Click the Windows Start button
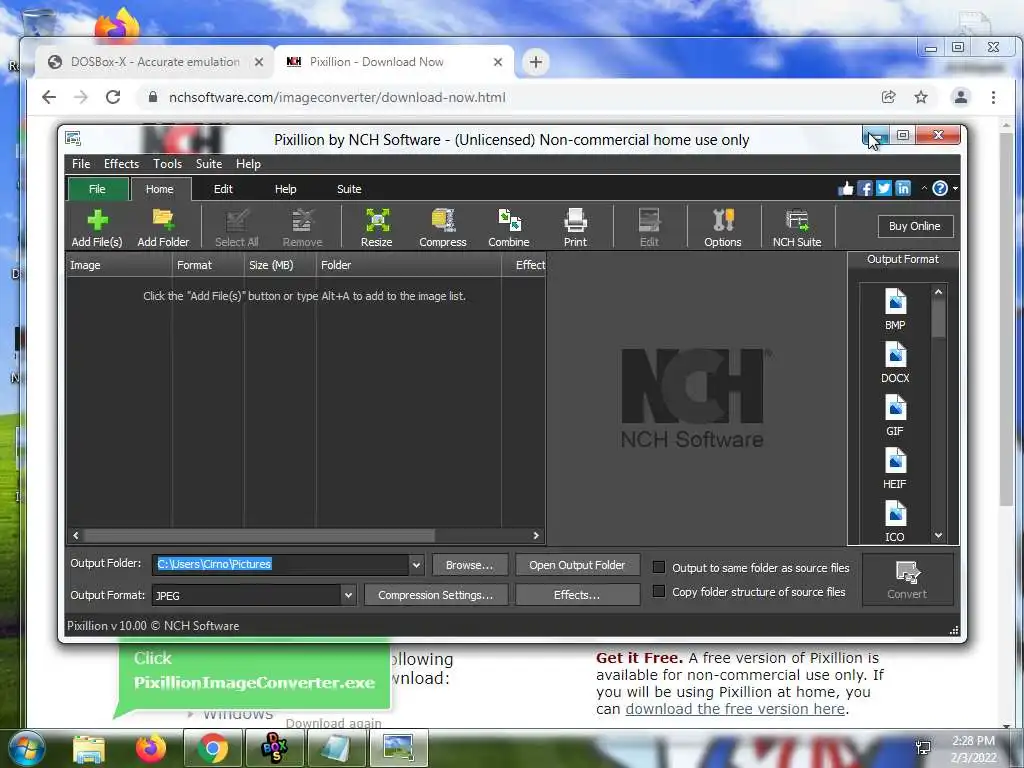Image resolution: width=1024 pixels, height=768 pixels. [x=26, y=748]
